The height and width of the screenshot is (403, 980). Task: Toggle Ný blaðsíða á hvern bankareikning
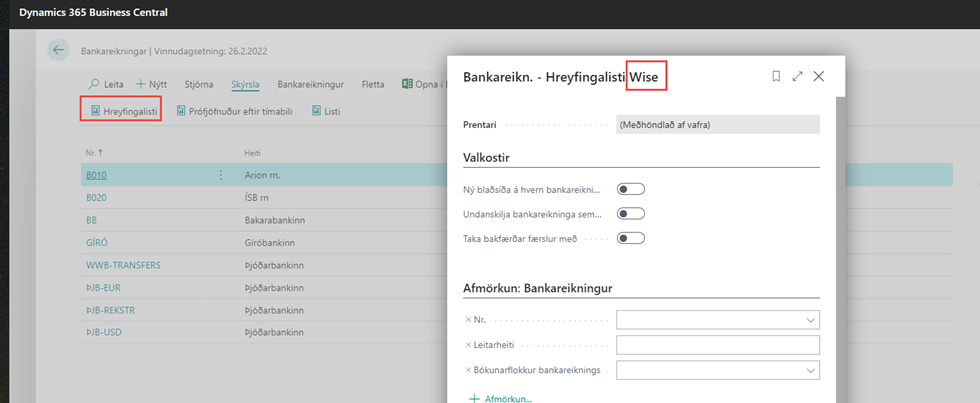[x=631, y=188]
